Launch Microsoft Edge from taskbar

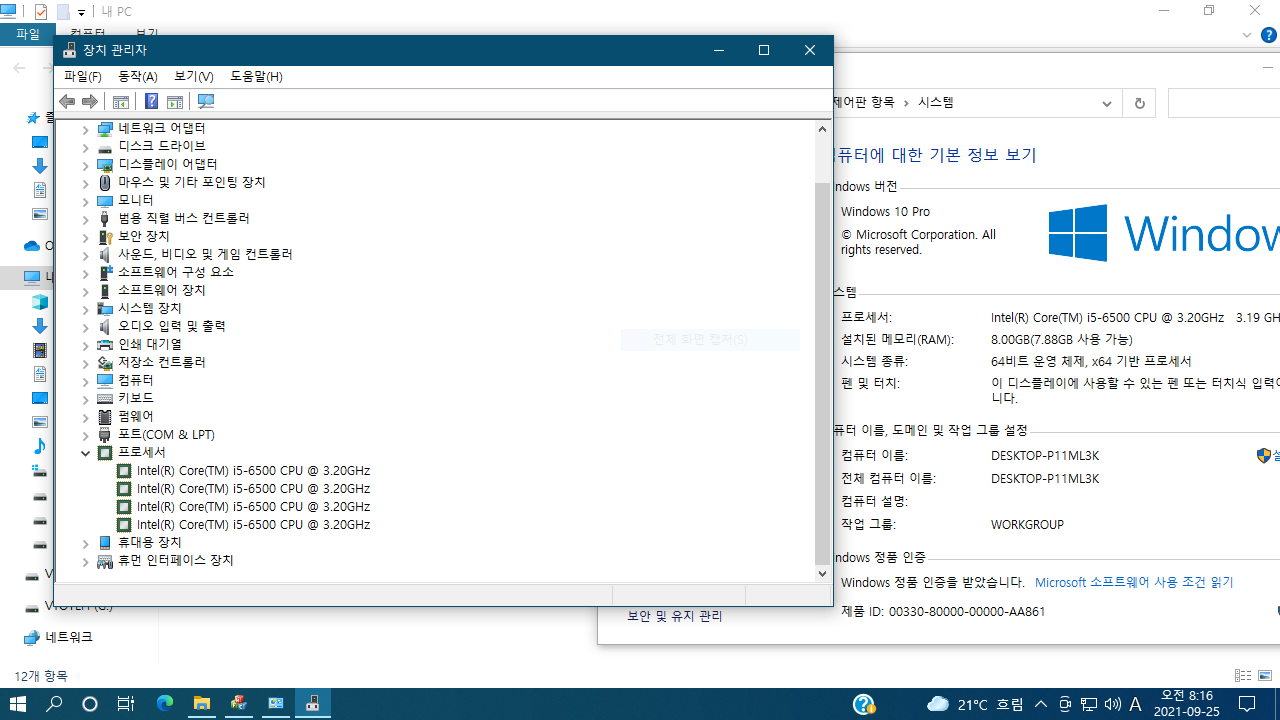165,704
